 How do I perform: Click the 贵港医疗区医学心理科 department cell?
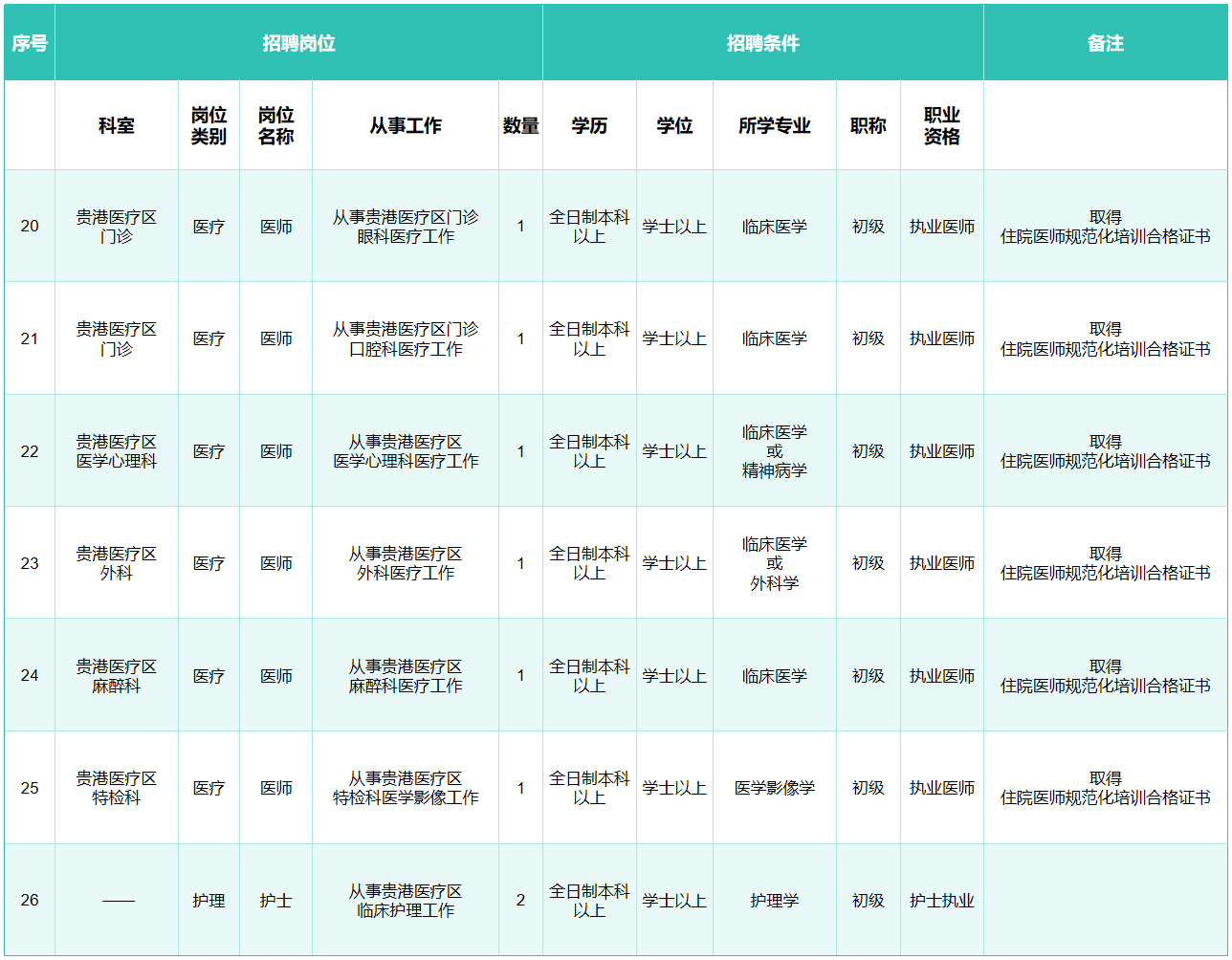tap(117, 451)
